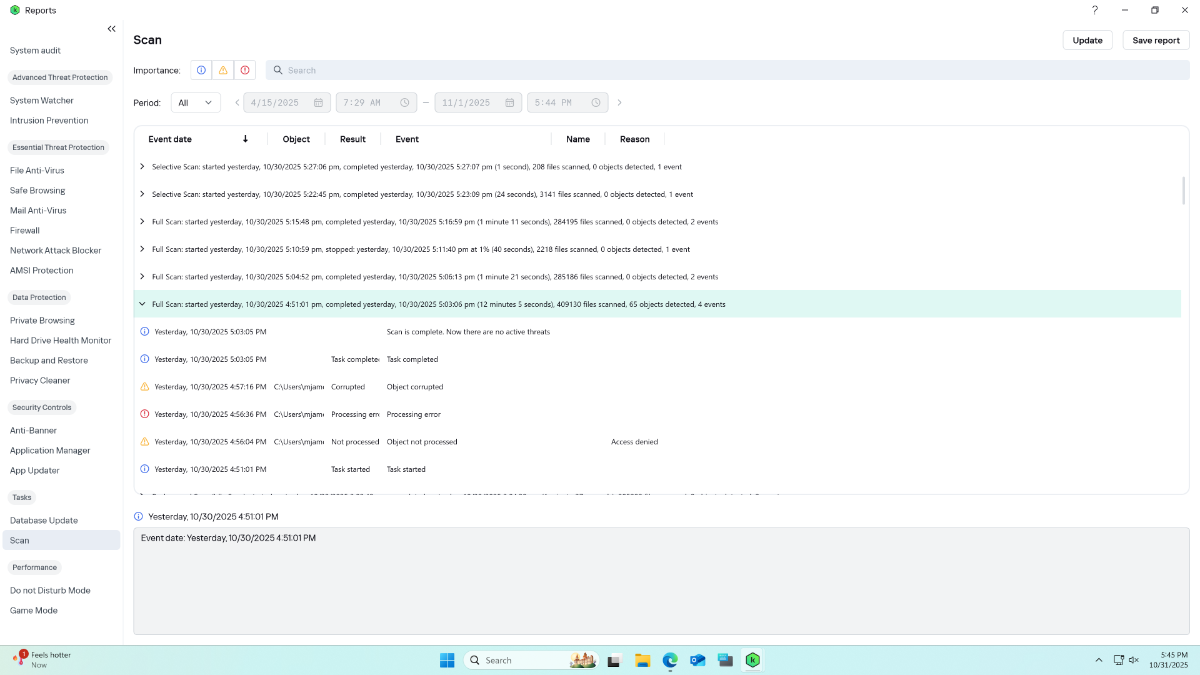This screenshot has height=675, width=1200.
Task: Click the taskbar Search box
Action: tap(532, 660)
